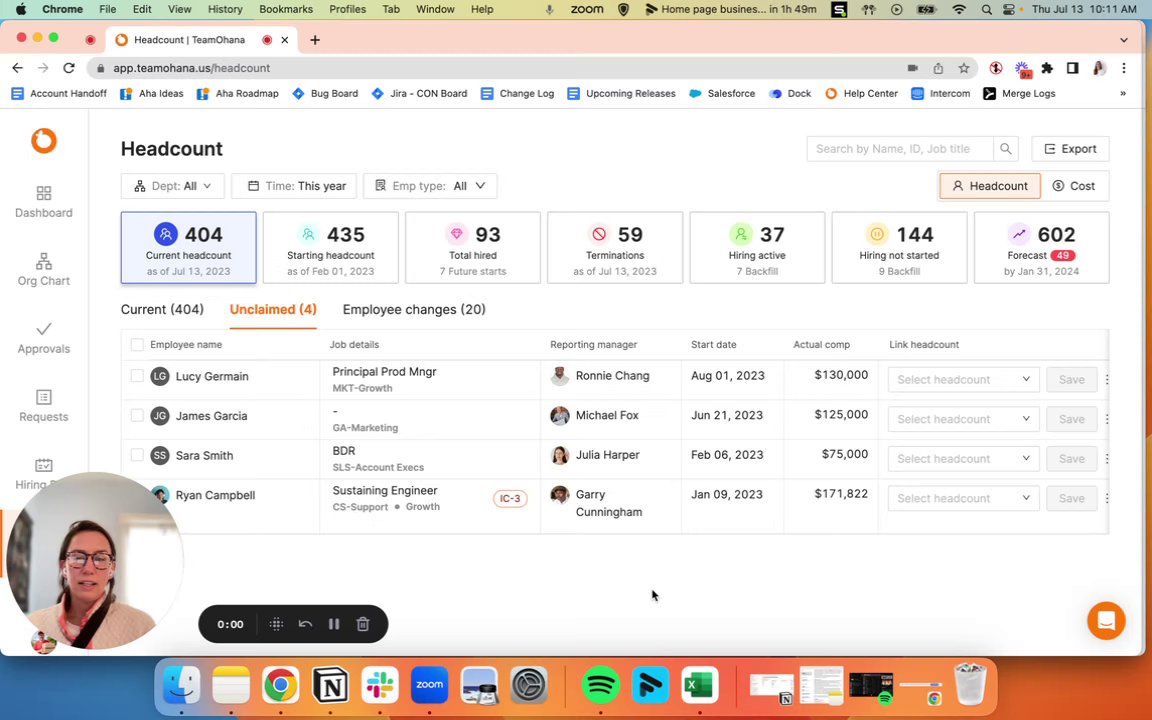Open the Bug Board bookmark
Screen dimensions: 1152x720
coord(325,93)
